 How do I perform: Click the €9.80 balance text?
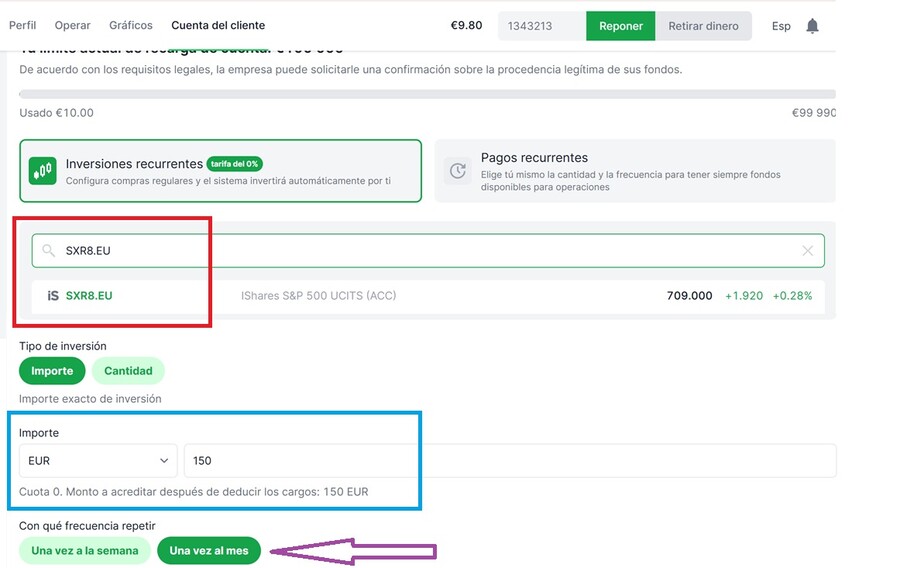(466, 25)
